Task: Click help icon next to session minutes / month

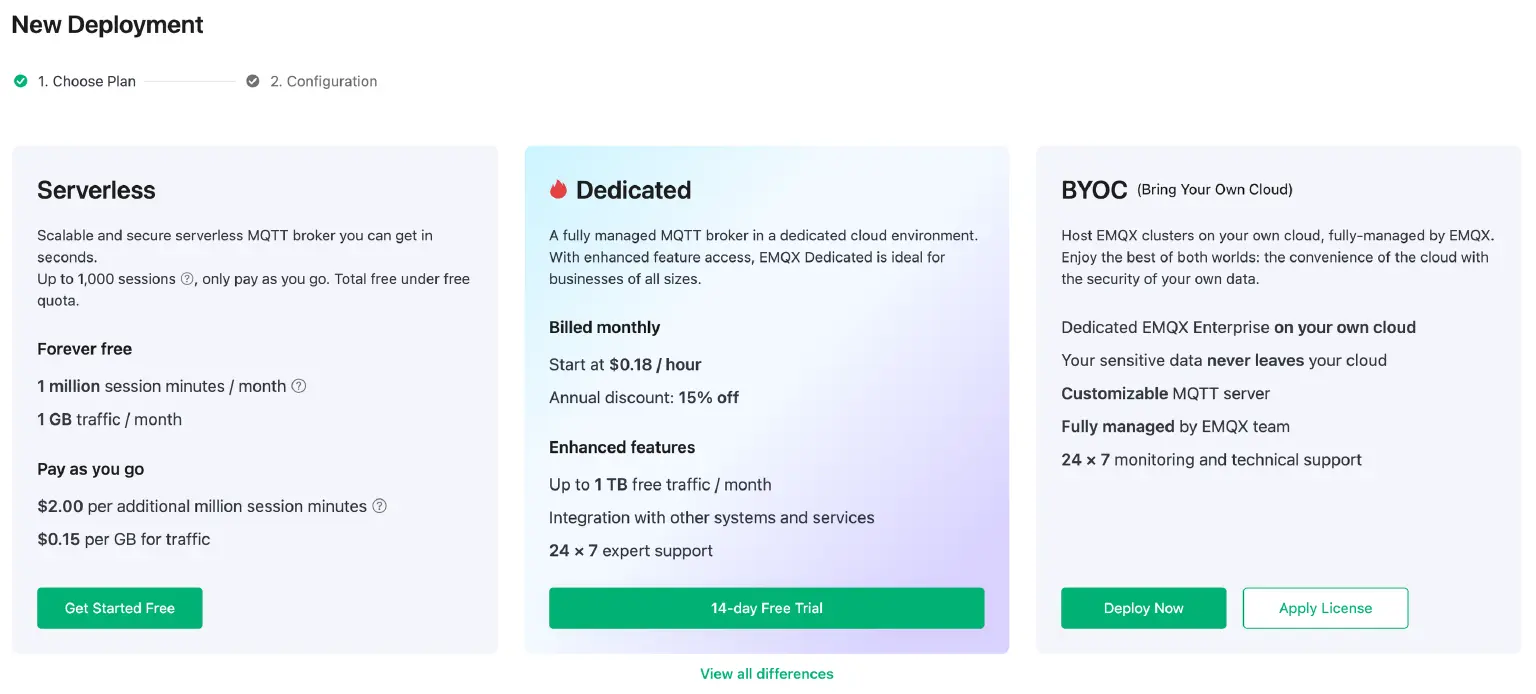Action: [298, 386]
